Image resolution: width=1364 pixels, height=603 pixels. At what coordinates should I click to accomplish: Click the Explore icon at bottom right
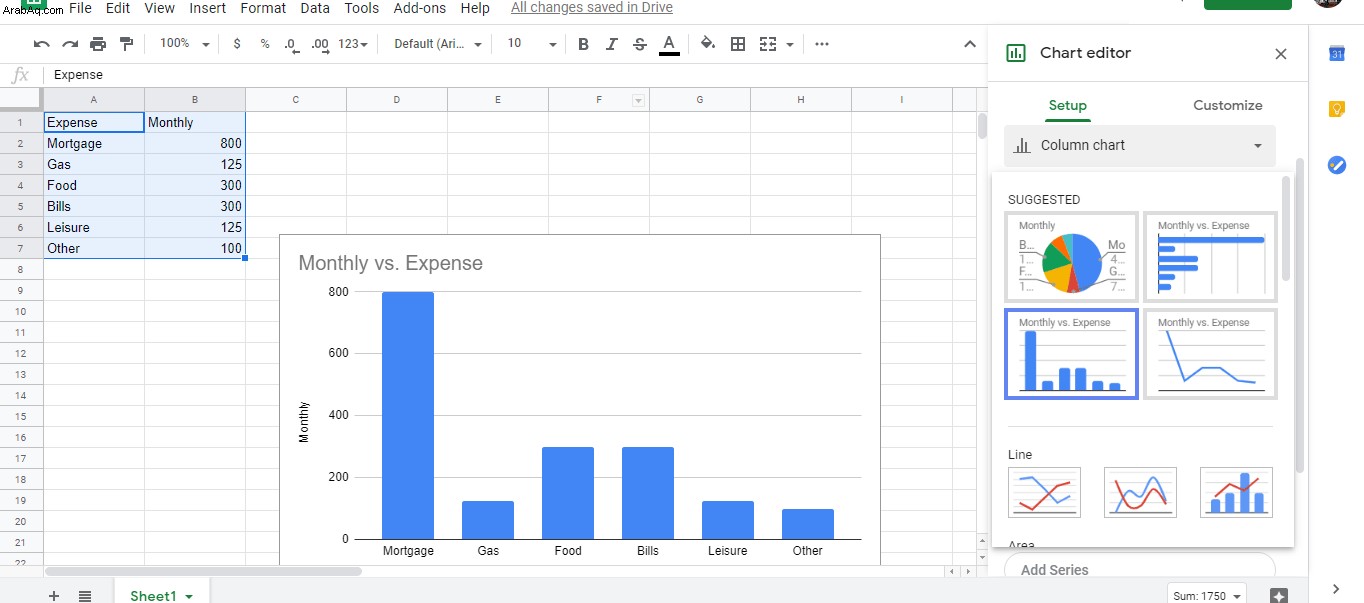point(1279,595)
